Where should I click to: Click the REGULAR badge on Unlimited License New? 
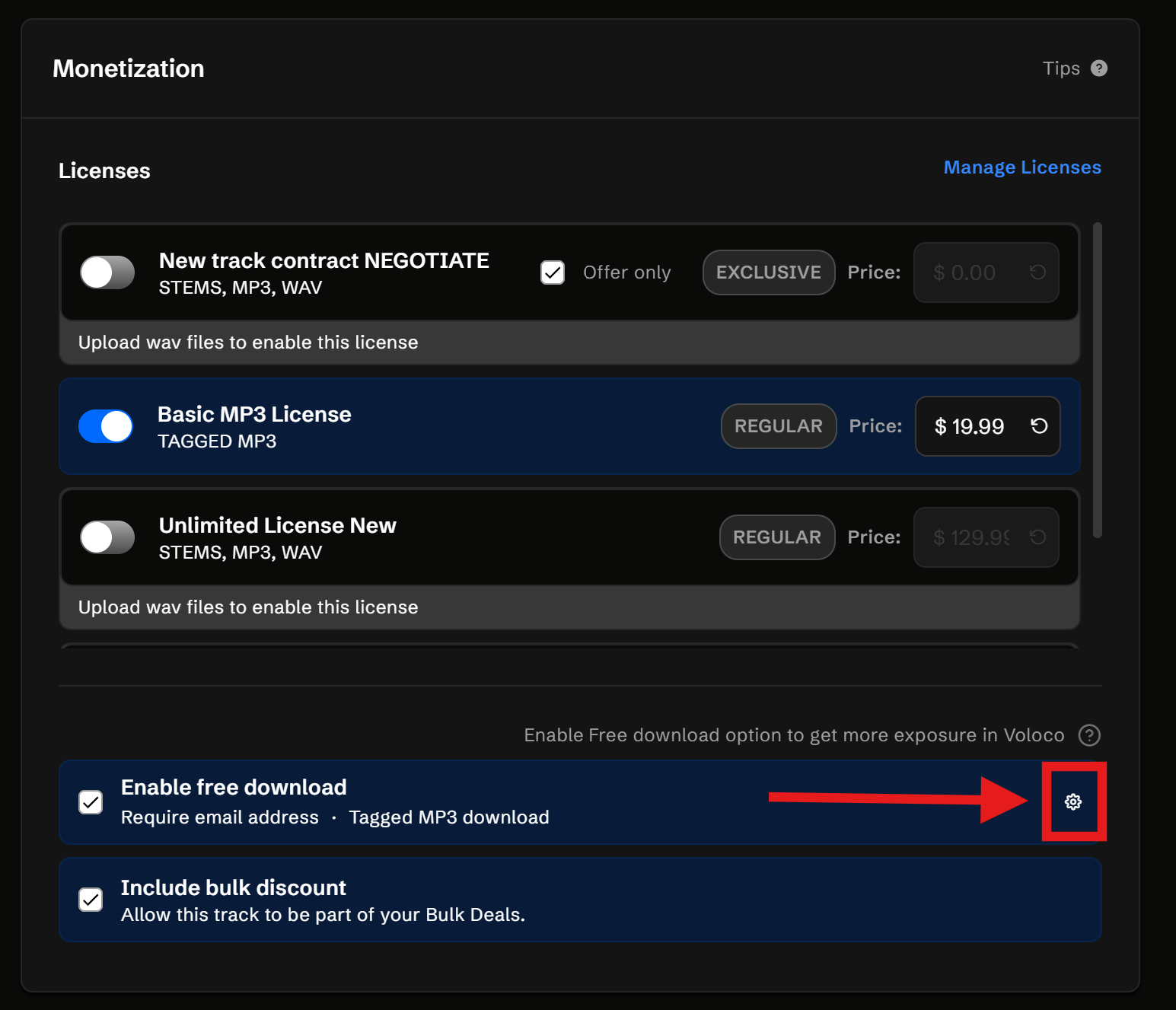[x=776, y=537]
